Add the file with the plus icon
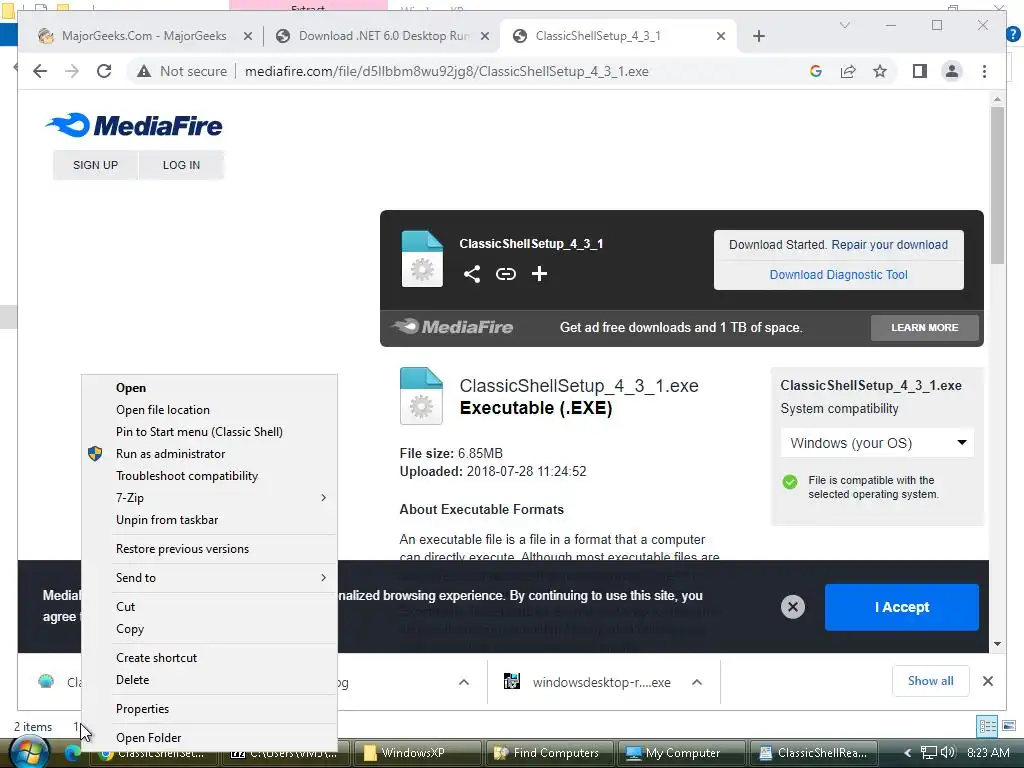The width and height of the screenshot is (1024, 768). 539,274
